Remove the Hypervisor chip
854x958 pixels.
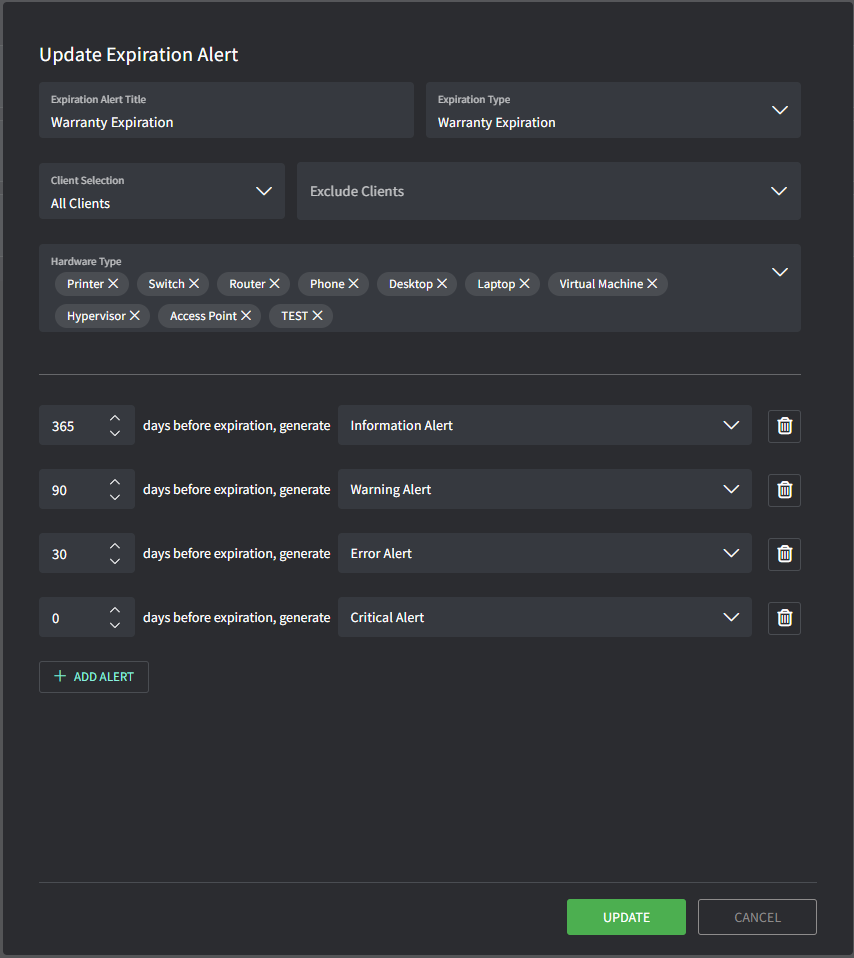(x=134, y=316)
